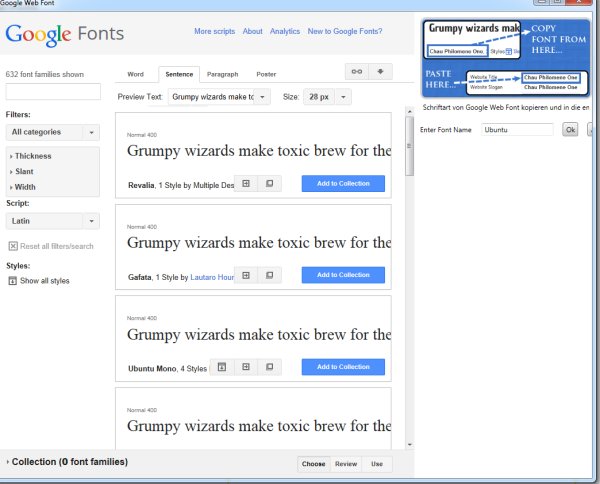
Task: Open the Preview Text dropdown arrow
Action: click(262, 97)
